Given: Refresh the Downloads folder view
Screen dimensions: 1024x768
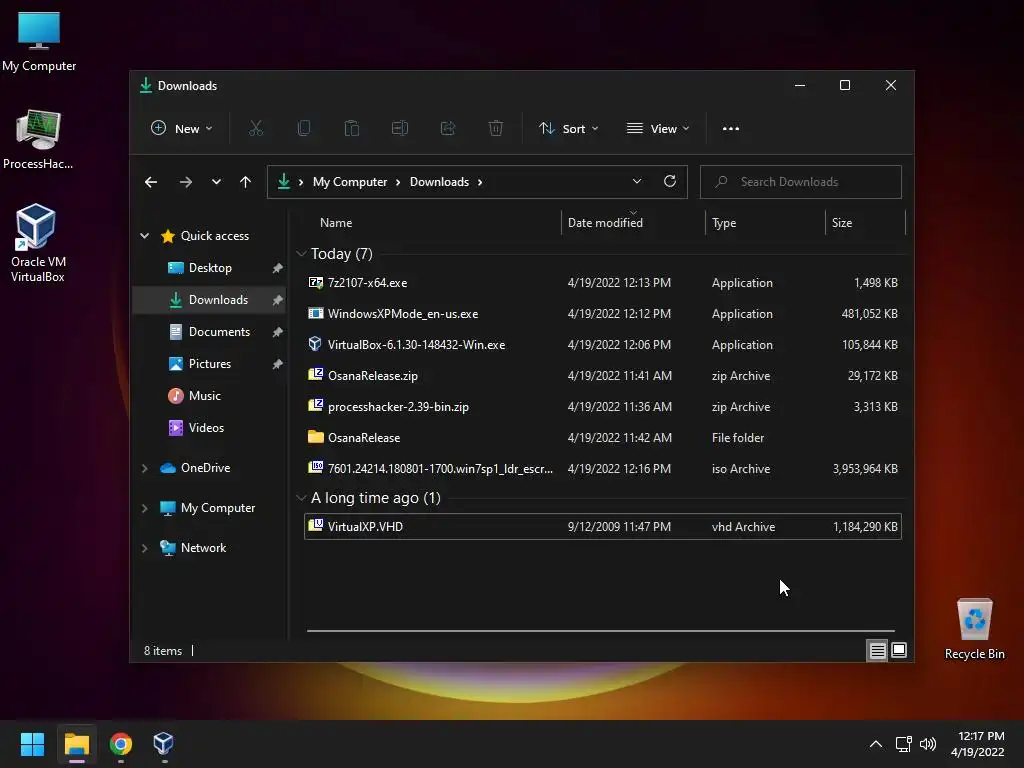Looking at the screenshot, I should [x=669, y=182].
